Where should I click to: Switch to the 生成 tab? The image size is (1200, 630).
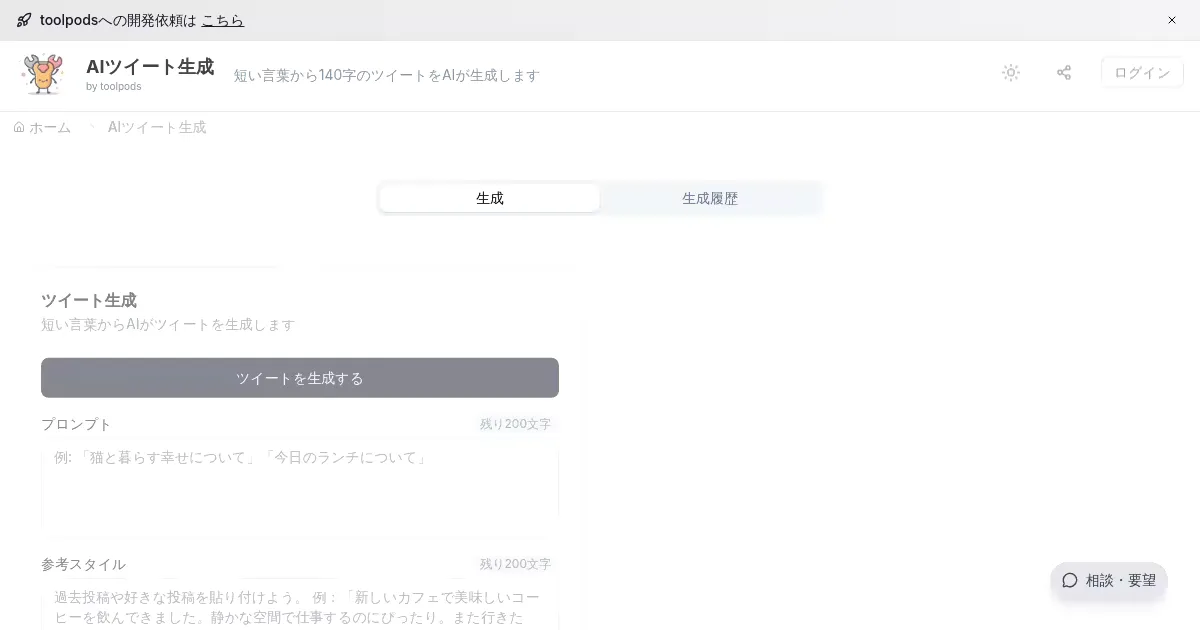[490, 198]
